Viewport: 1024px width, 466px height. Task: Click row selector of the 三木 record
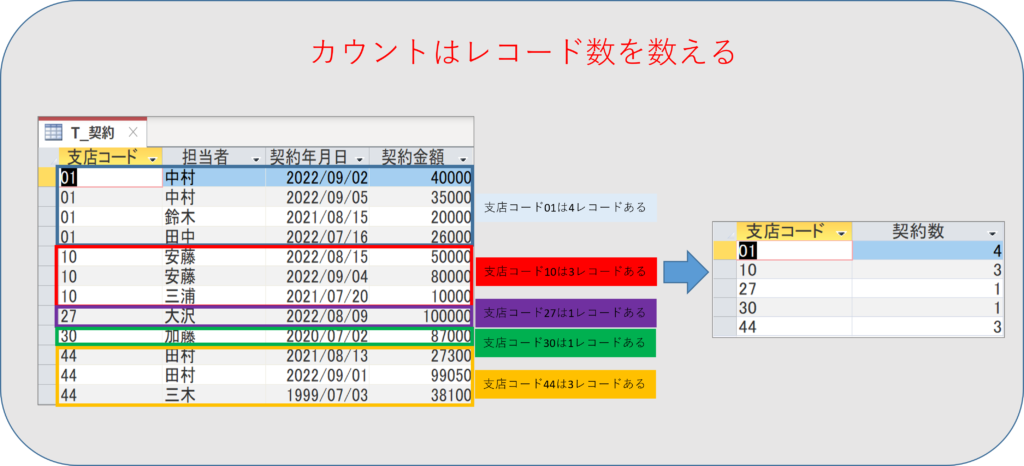point(49,395)
